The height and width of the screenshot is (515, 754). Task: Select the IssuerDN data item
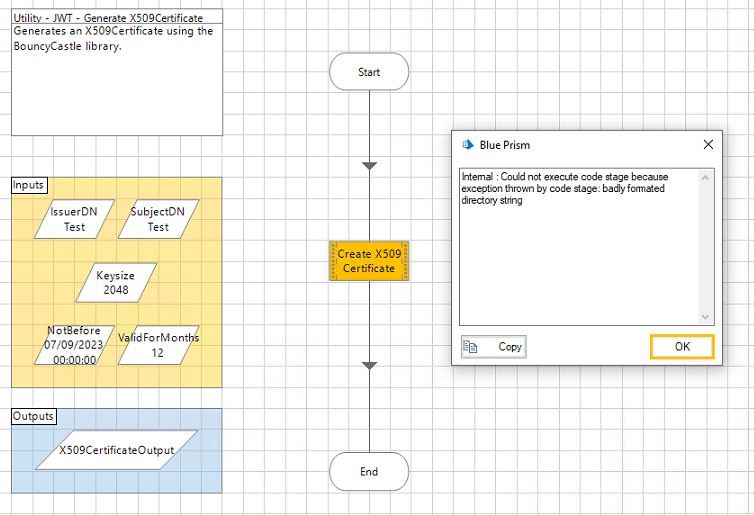pos(74,219)
